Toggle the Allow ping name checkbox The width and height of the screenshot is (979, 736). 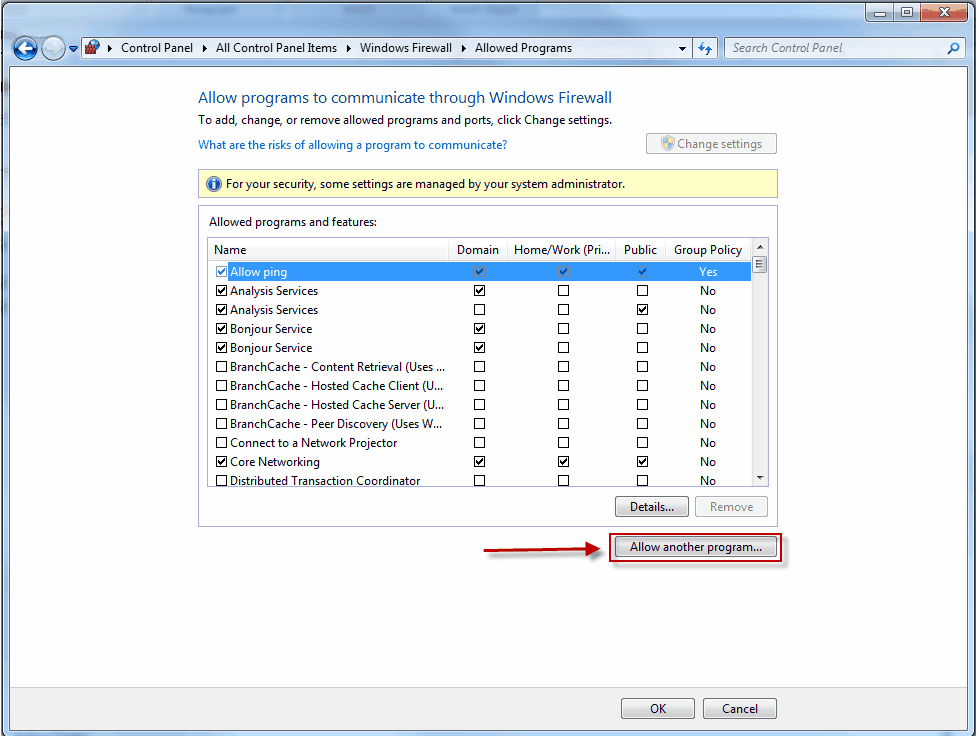[221, 272]
